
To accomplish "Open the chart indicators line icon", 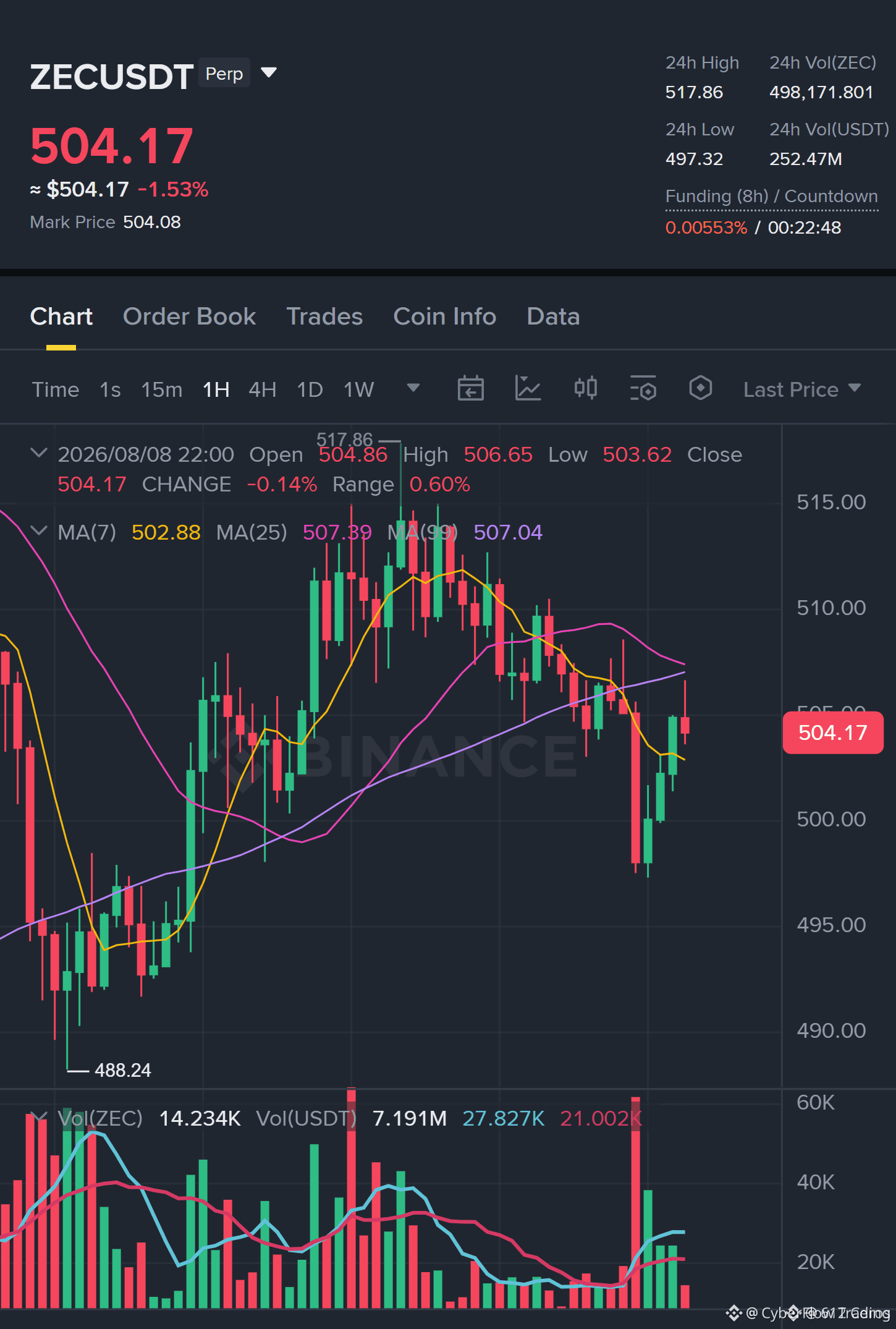I will click(x=528, y=389).
